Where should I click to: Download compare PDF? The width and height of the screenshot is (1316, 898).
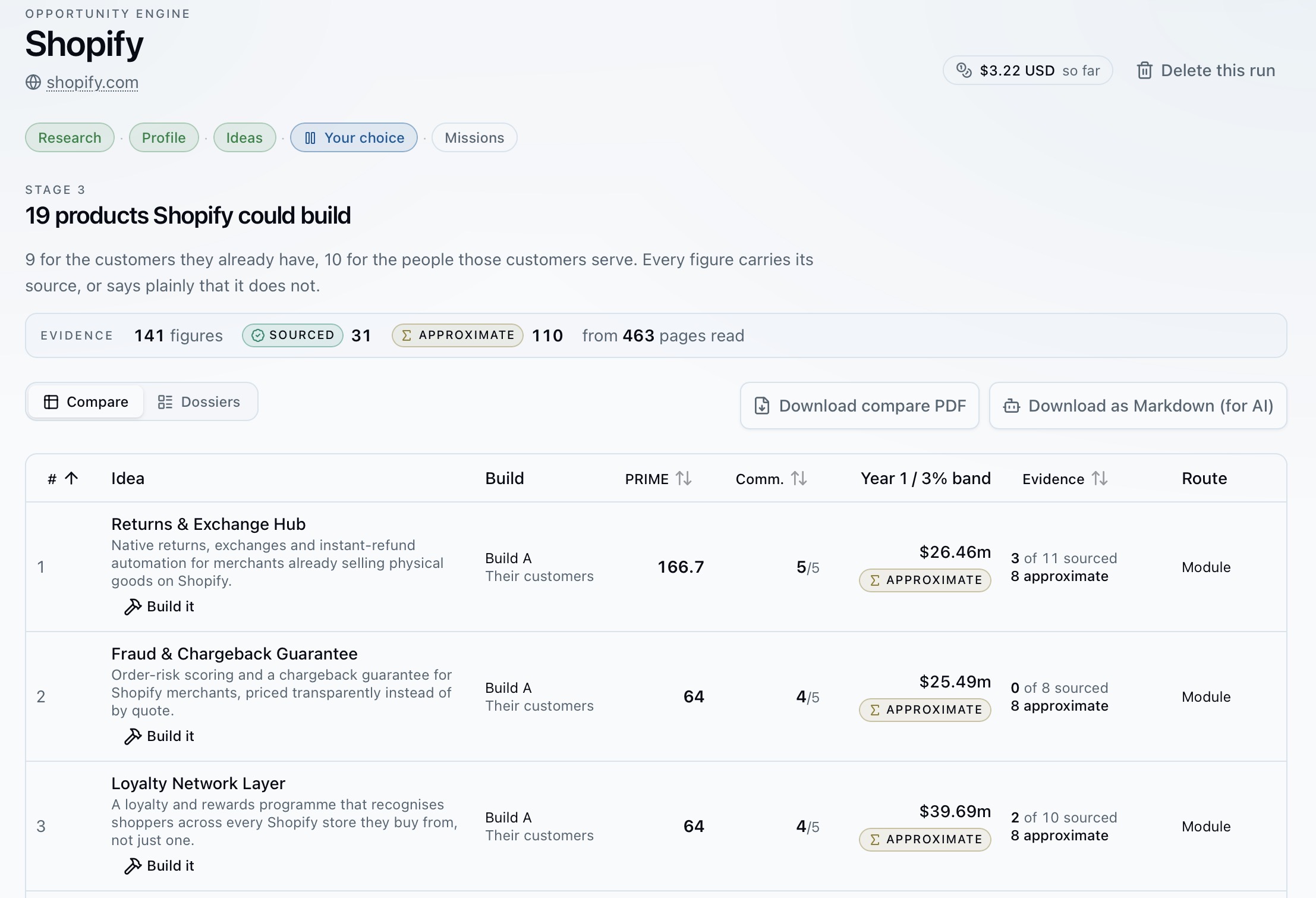tap(860, 406)
